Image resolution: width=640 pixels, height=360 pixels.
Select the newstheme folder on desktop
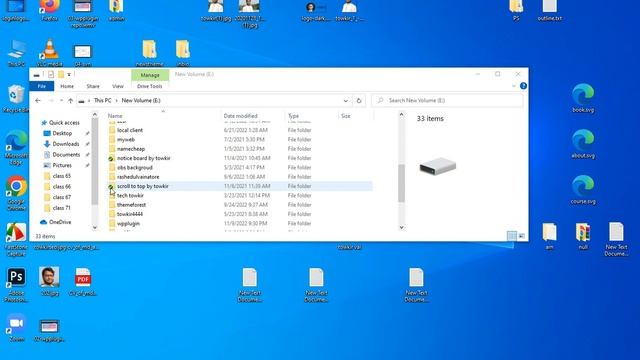[149, 53]
